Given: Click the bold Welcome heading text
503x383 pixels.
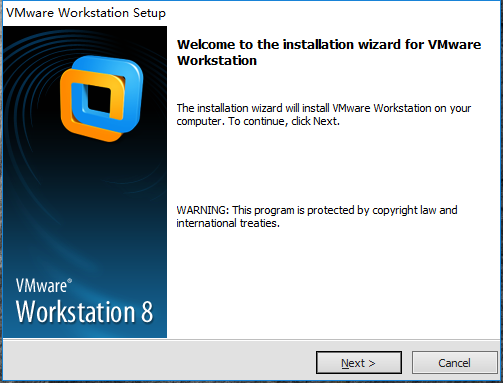Looking at the screenshot, I should click(x=329, y=52).
